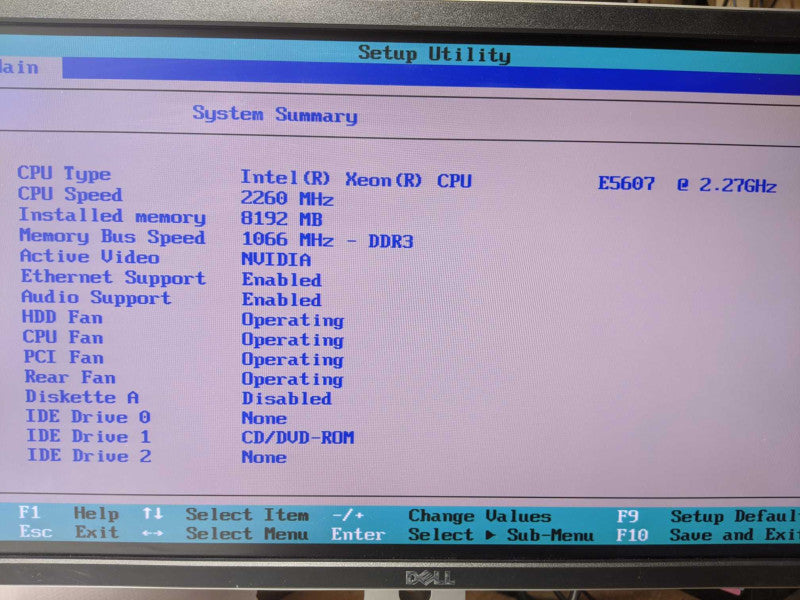
Task: Click the Exit hint in footer
Action: (x=96, y=533)
